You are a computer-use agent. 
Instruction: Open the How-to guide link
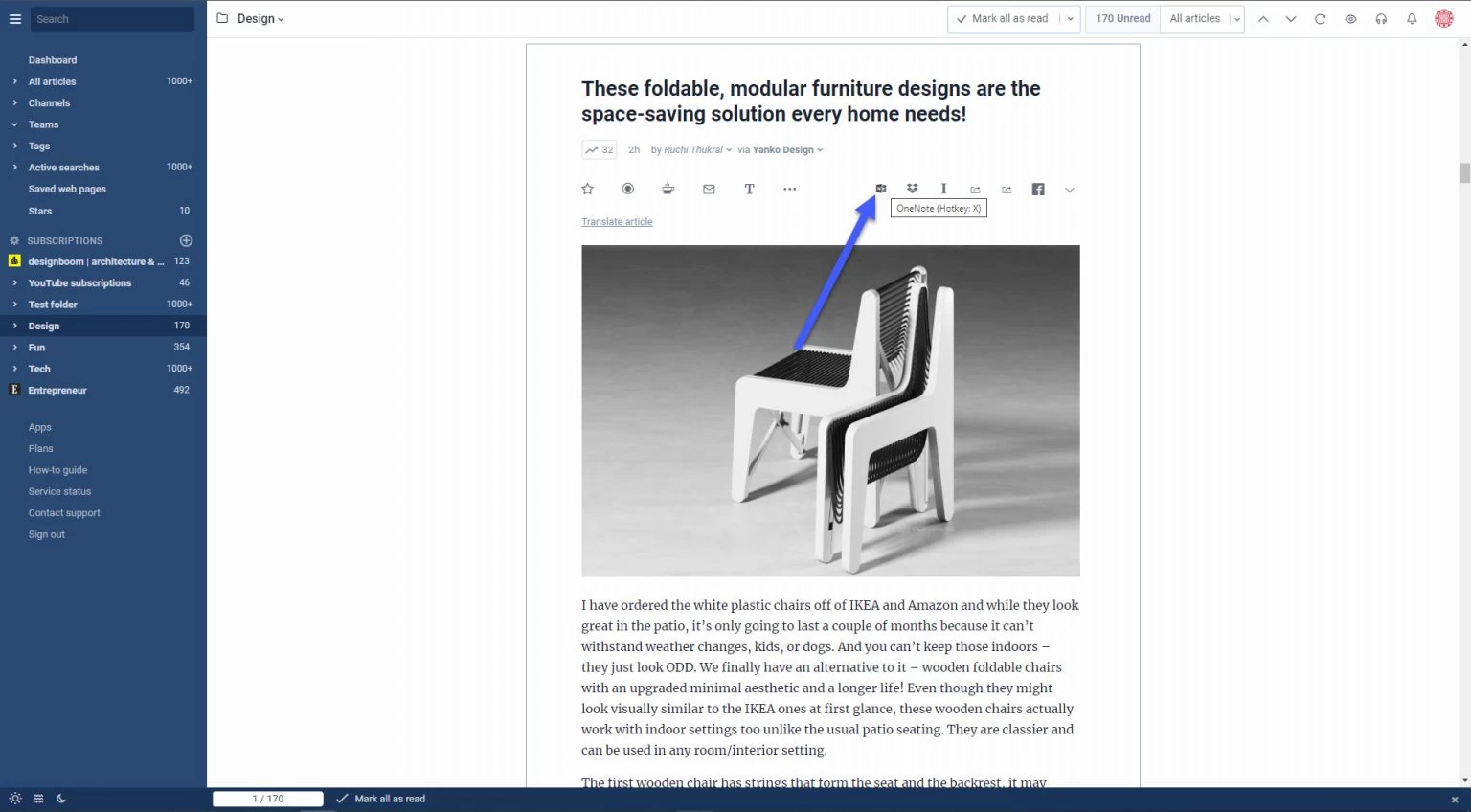tap(57, 470)
